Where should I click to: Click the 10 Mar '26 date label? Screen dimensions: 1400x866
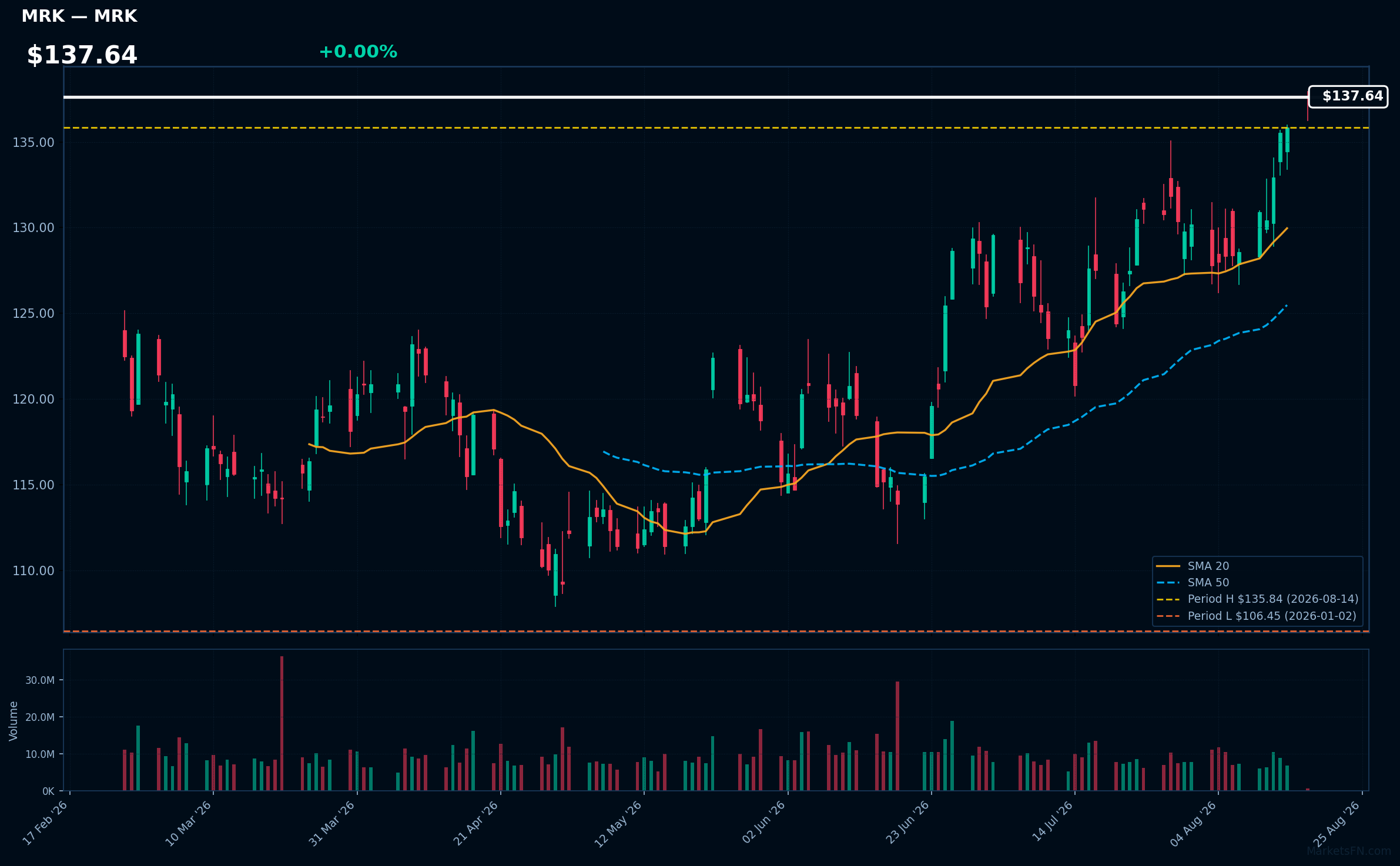(x=188, y=823)
